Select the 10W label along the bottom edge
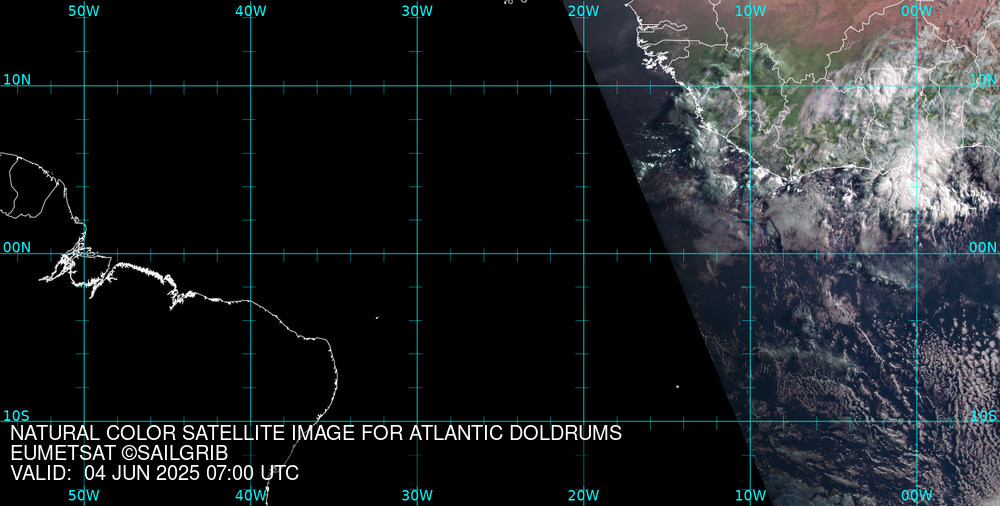The height and width of the screenshot is (506, 1000). (750, 495)
